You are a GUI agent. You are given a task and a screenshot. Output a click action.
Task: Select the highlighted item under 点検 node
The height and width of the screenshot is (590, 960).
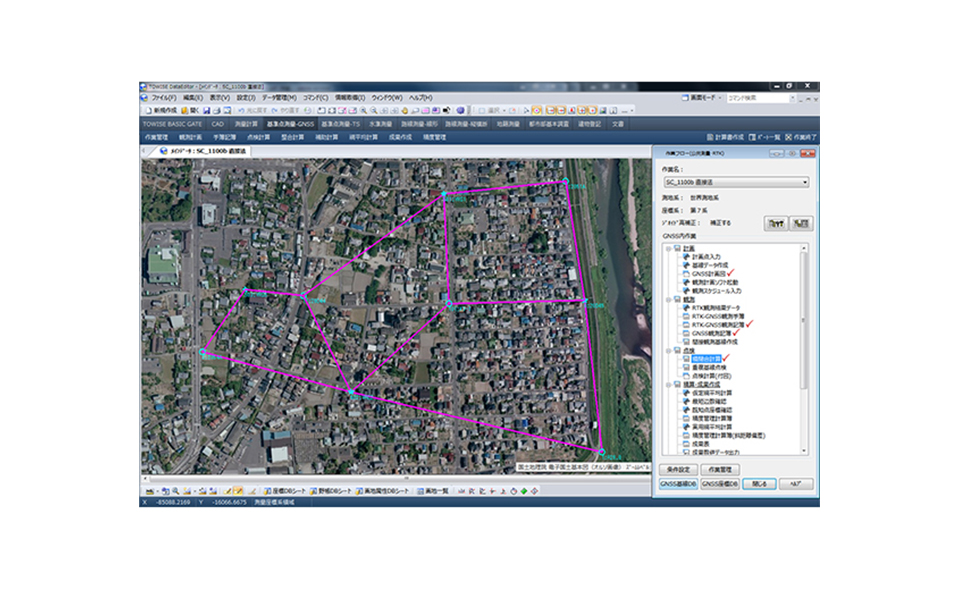click(704, 358)
